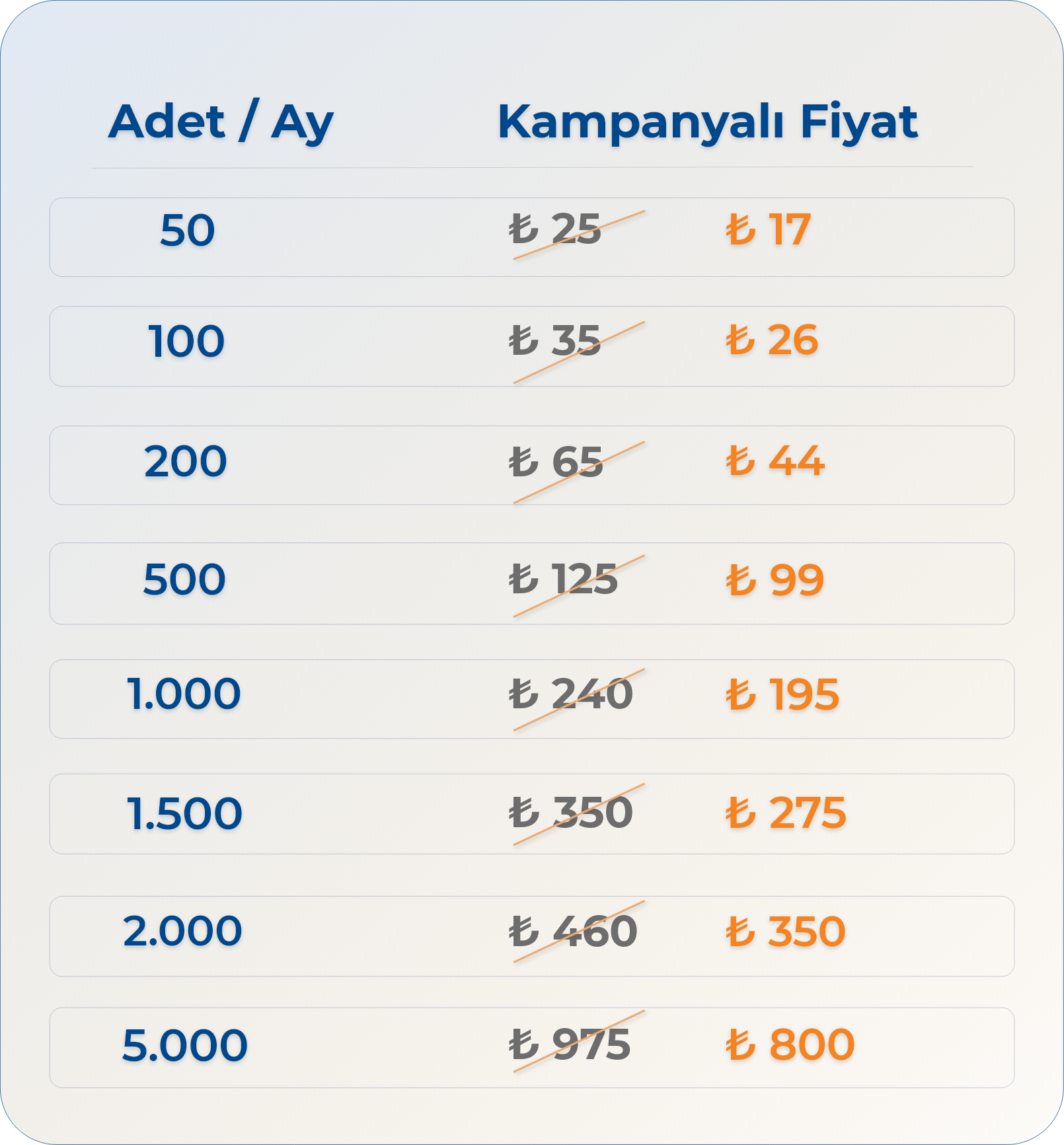Choose the 200 quantity row

[532, 465]
